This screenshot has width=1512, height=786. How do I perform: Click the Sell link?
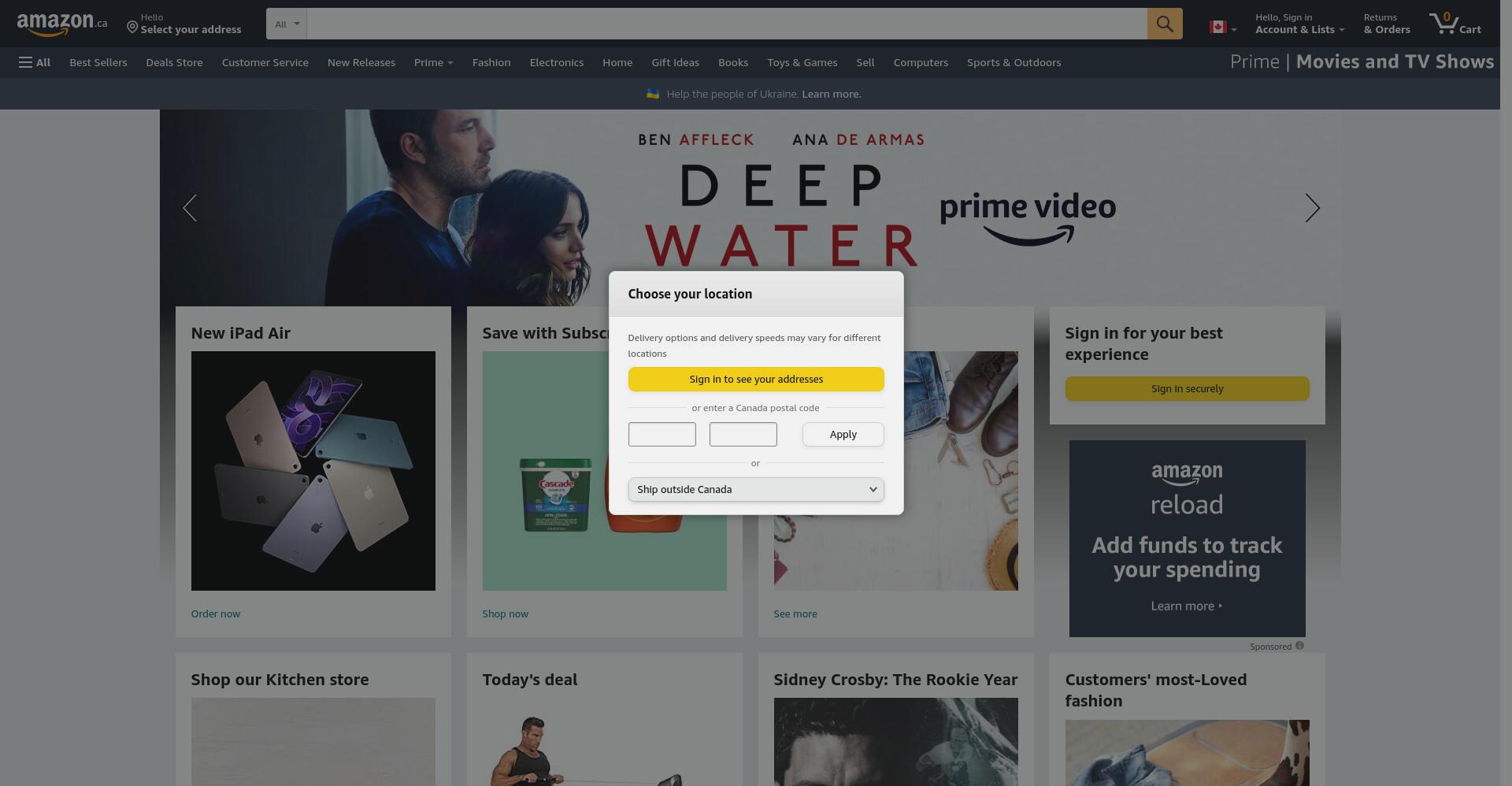[865, 62]
